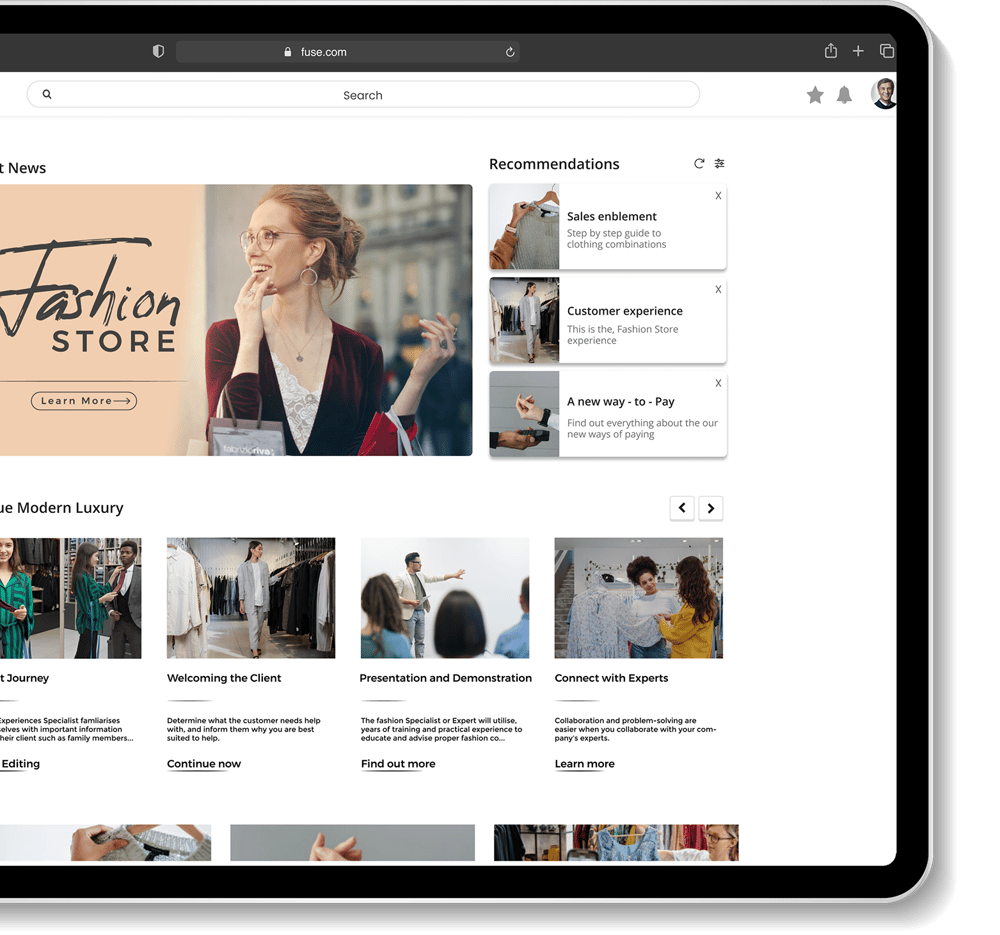
Task: Open bottom-row thumbnail with blue dress shopper
Action: [x=616, y=843]
